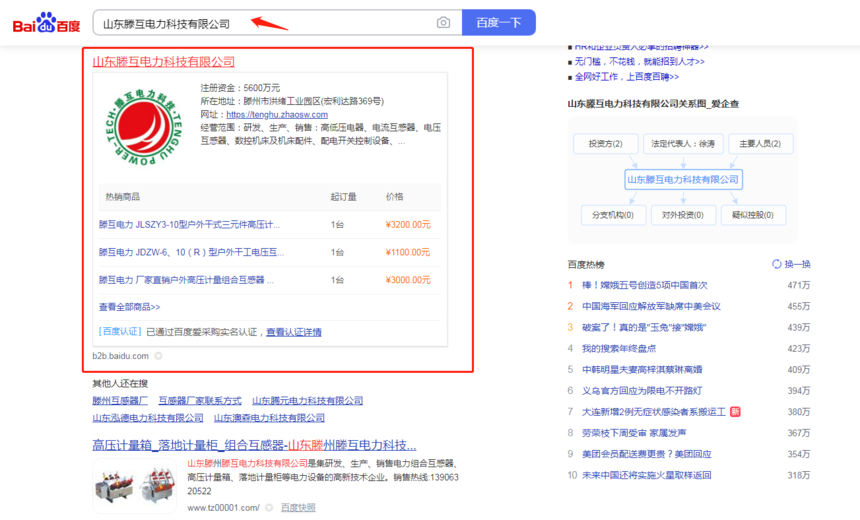Viewport: 860px width, 520px height.
Task: Open hot item 大连新增2例无症状感染者系搬运工
Action: click(x=654, y=412)
